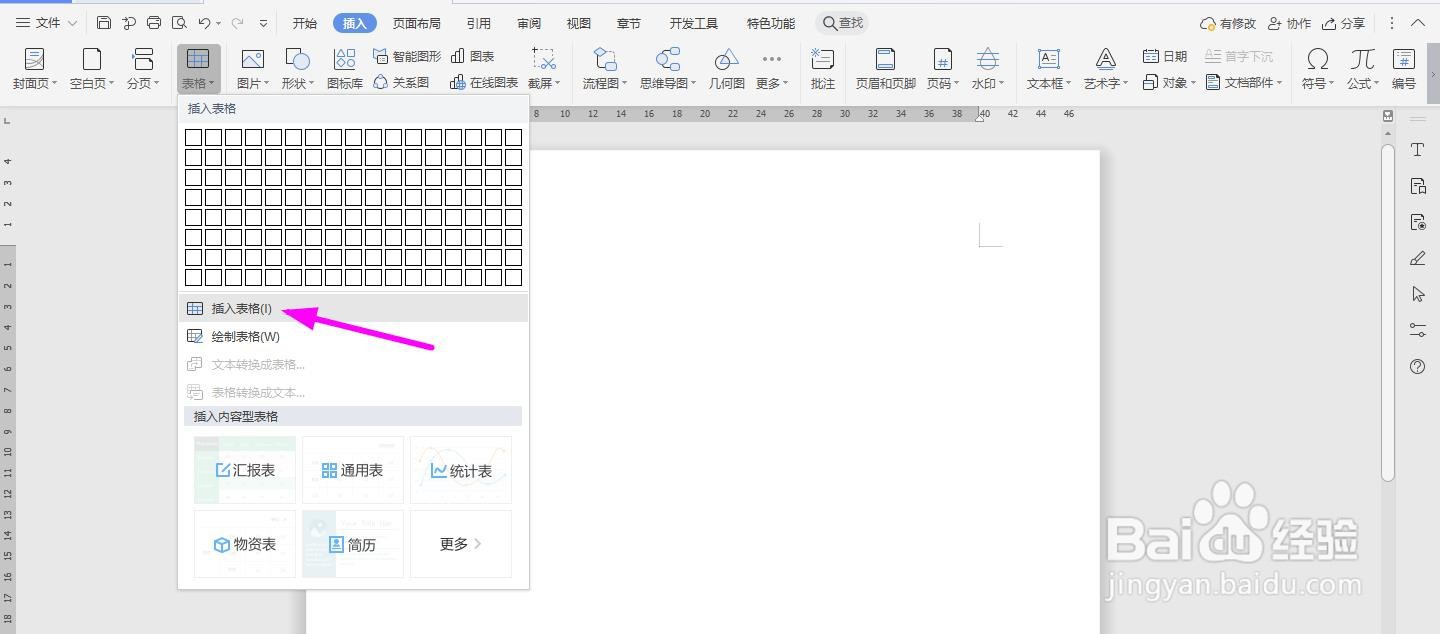1440x634 pixels.
Task: Switch to the 审阅 tab
Action: click(x=529, y=23)
